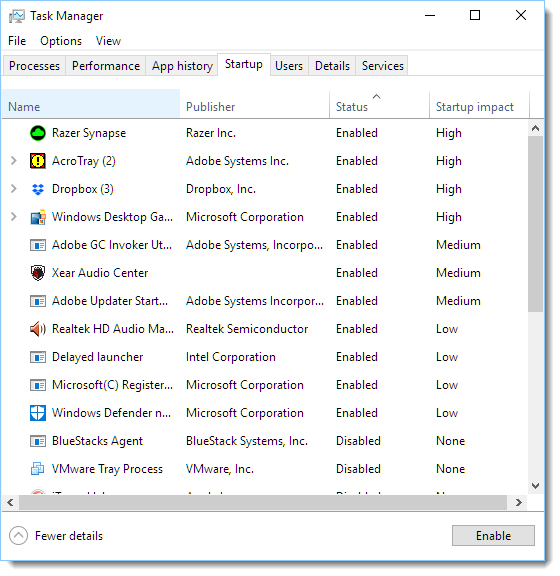Click the Adobe GC Invoker Utility icon
This screenshot has height=576, width=560.
point(38,245)
